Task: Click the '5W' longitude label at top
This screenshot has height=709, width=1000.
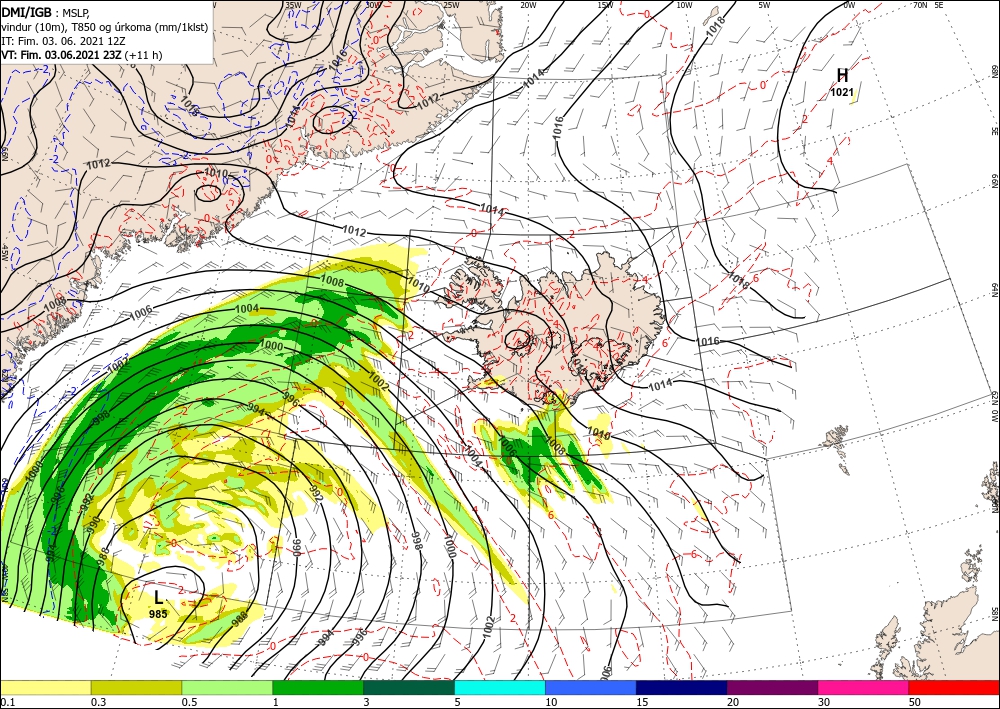Action: click(x=764, y=4)
